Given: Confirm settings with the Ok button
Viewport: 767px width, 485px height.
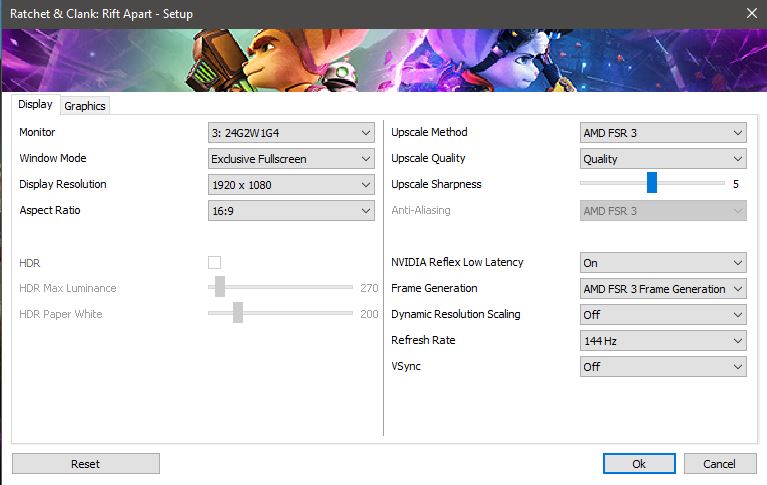Looking at the screenshot, I should tap(639, 463).
